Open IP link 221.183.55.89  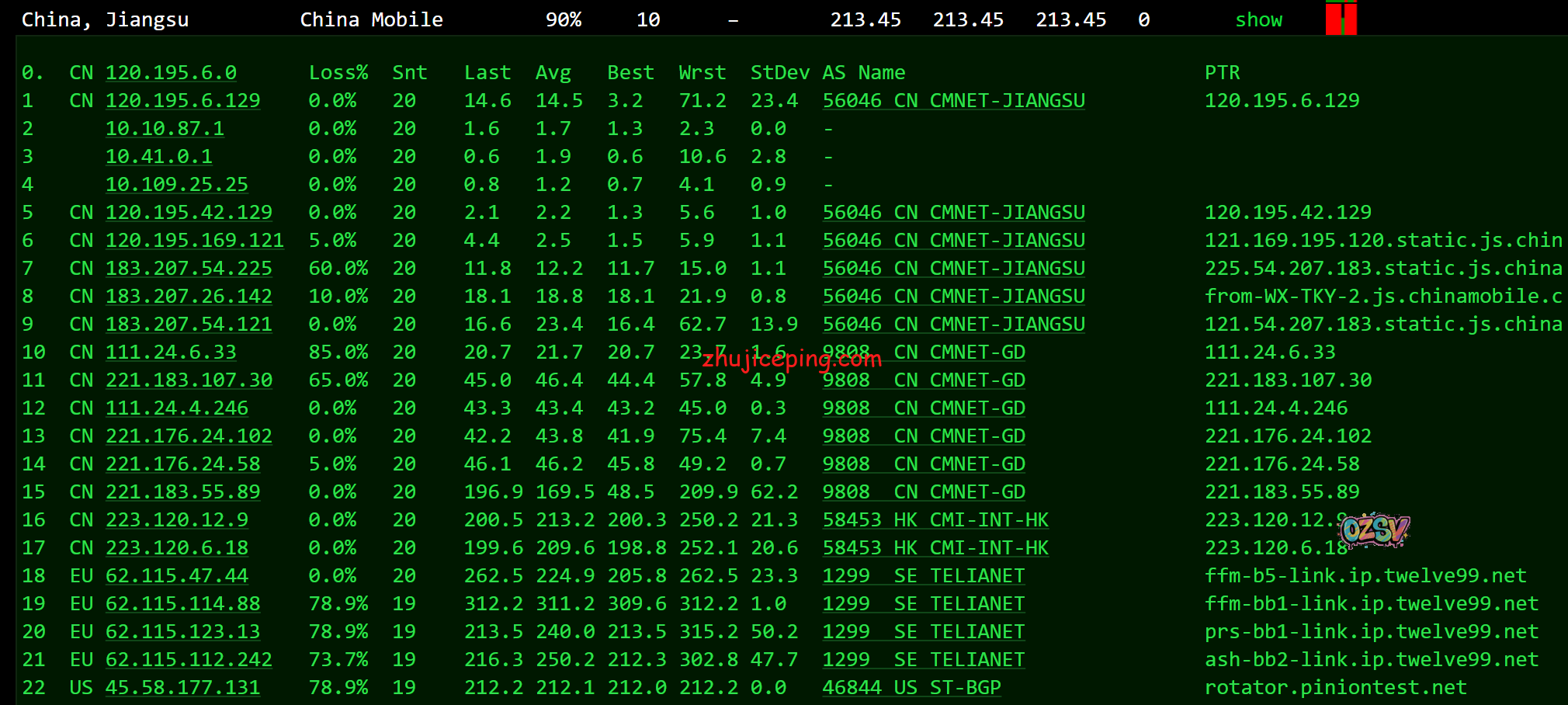click(x=182, y=492)
